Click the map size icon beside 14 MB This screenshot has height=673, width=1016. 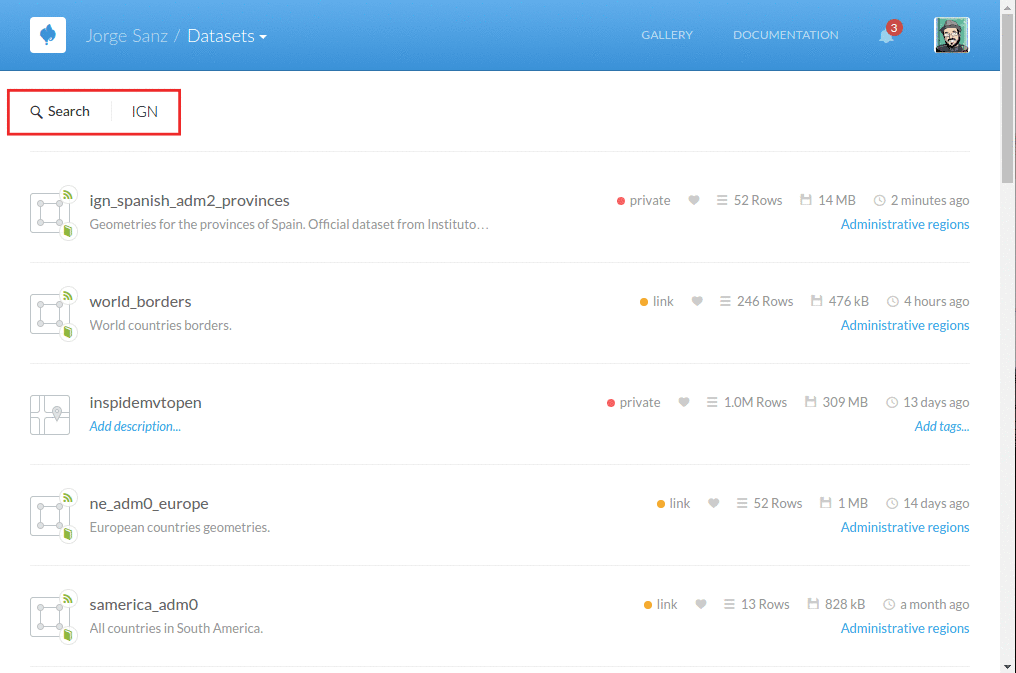click(x=805, y=199)
